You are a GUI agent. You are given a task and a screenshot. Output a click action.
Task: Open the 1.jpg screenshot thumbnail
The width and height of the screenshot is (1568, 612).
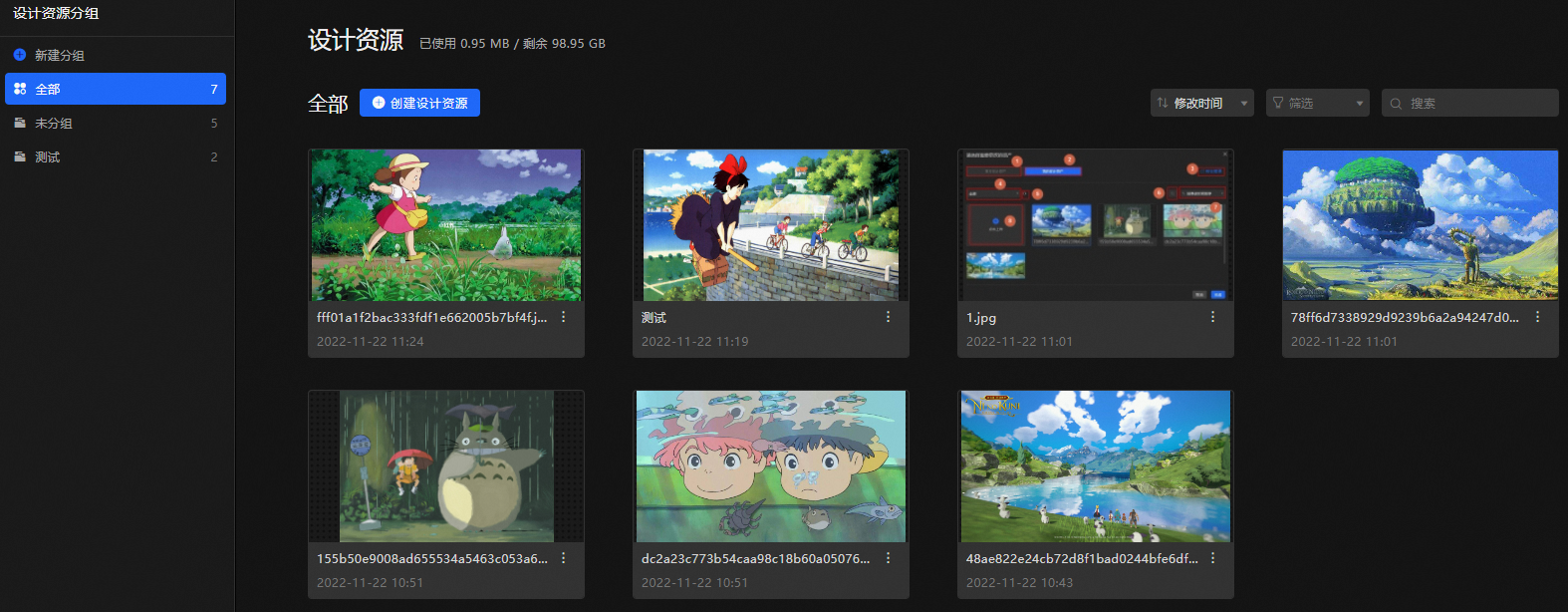pyautogui.click(x=1096, y=225)
